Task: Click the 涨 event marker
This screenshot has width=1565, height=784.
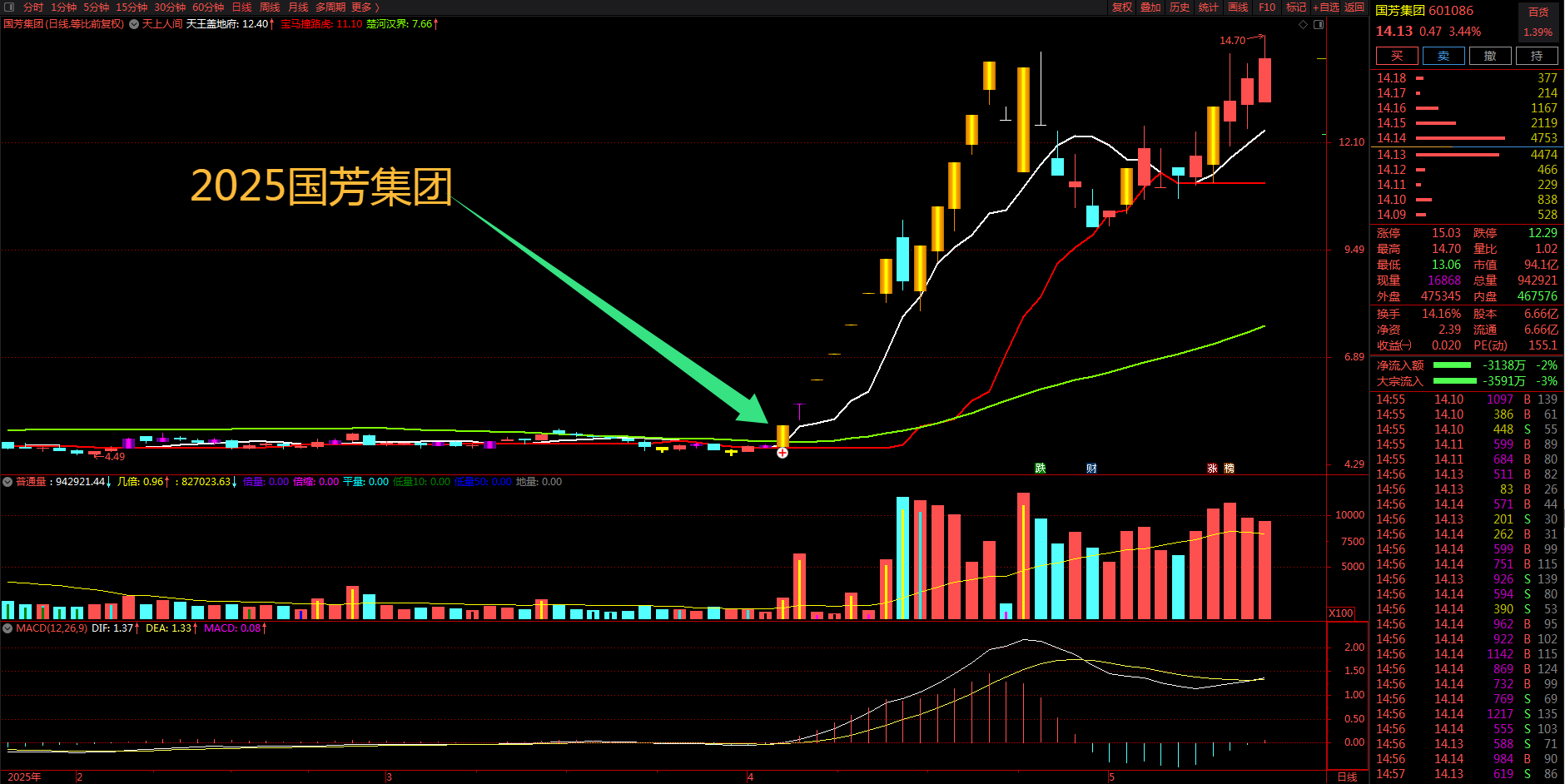Action: 1212,469
